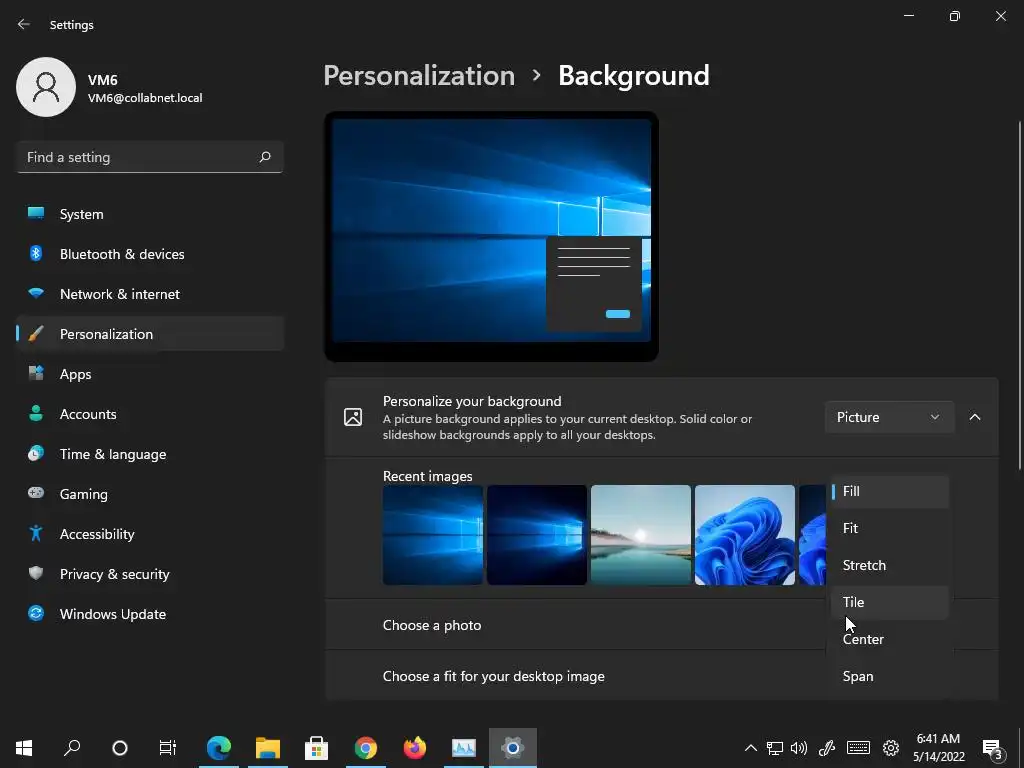
Task: Select the Windows 11 bloom recent image
Action: click(x=745, y=535)
